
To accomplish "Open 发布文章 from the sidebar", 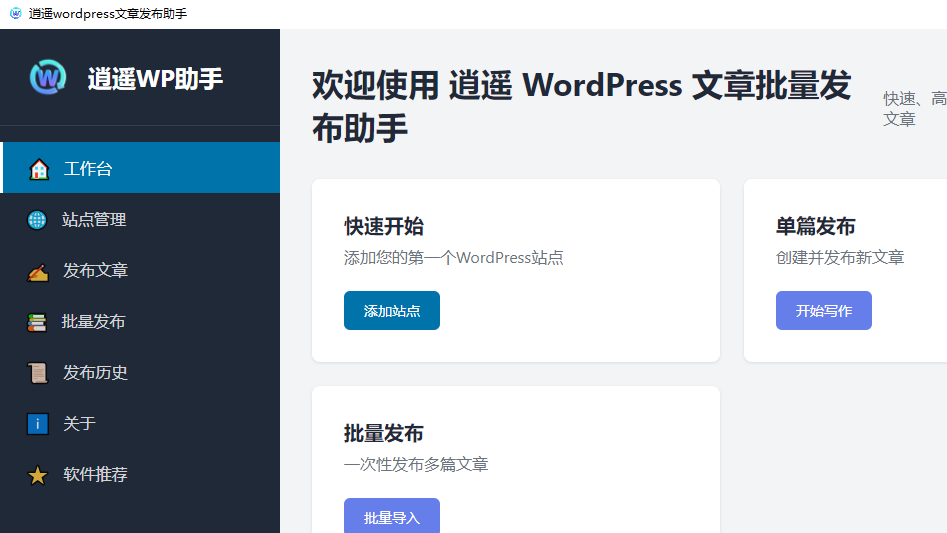I will (x=140, y=270).
